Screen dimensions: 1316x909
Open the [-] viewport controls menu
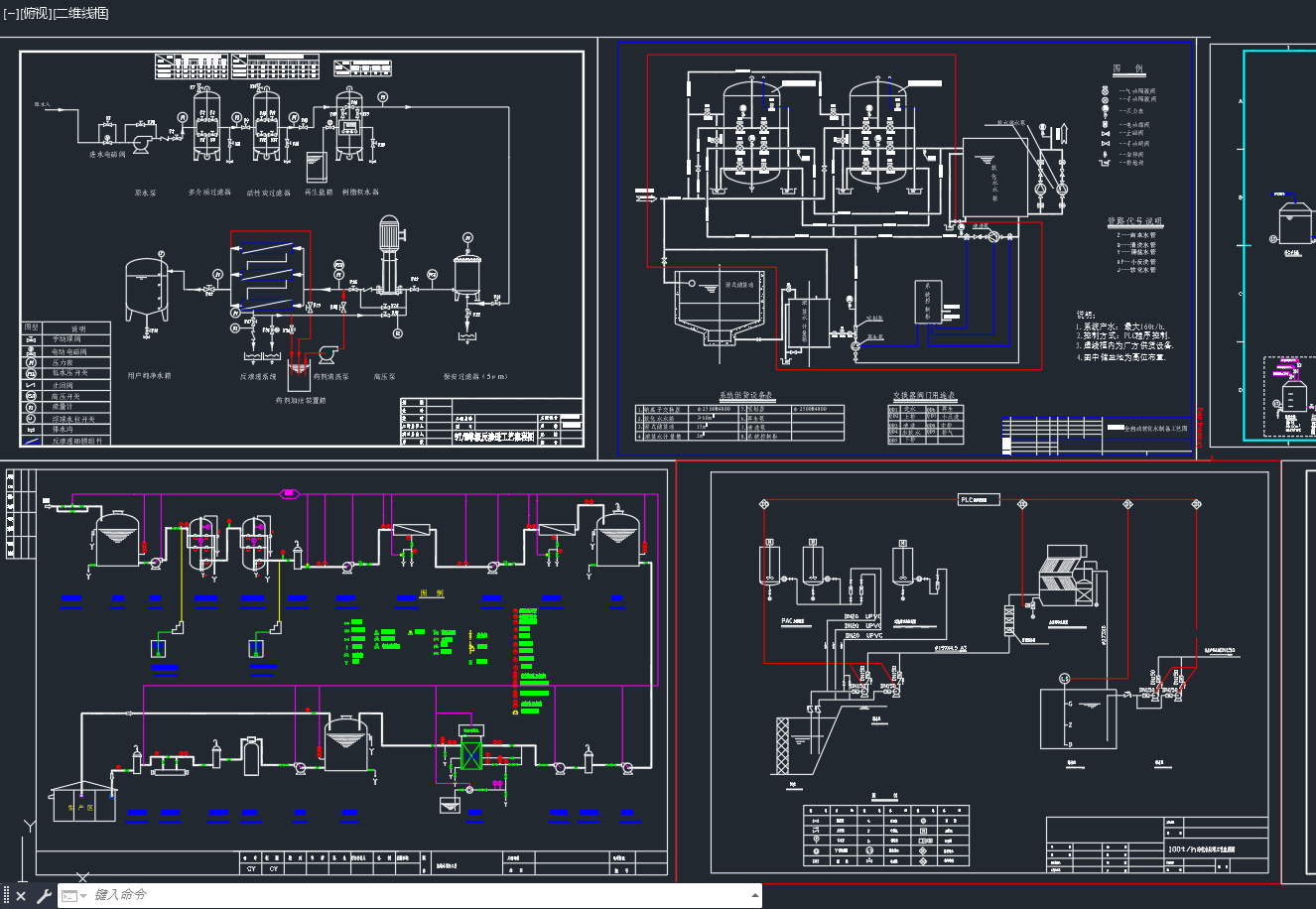click(11, 13)
